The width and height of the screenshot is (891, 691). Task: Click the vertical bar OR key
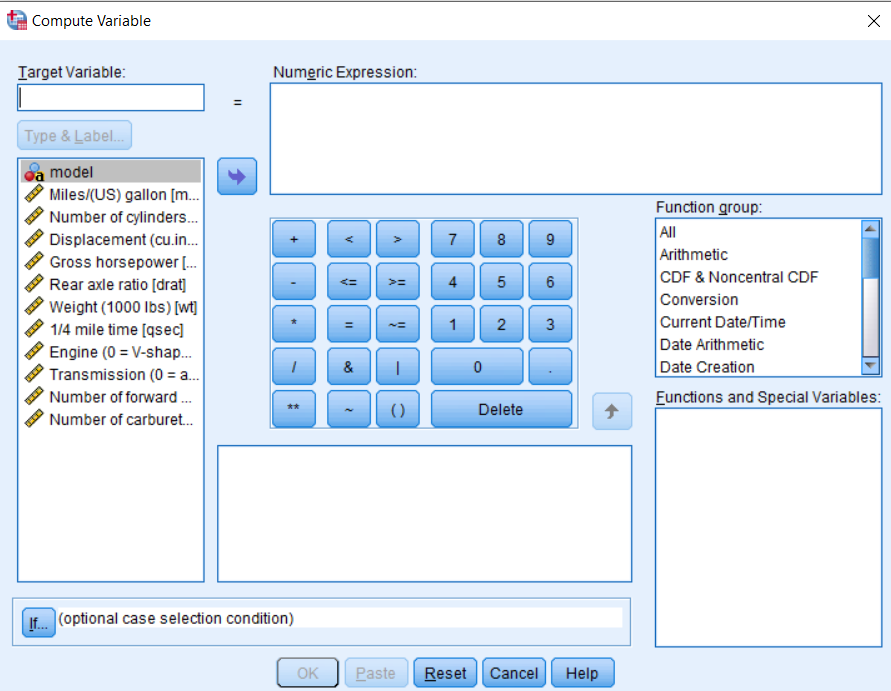[x=398, y=367]
